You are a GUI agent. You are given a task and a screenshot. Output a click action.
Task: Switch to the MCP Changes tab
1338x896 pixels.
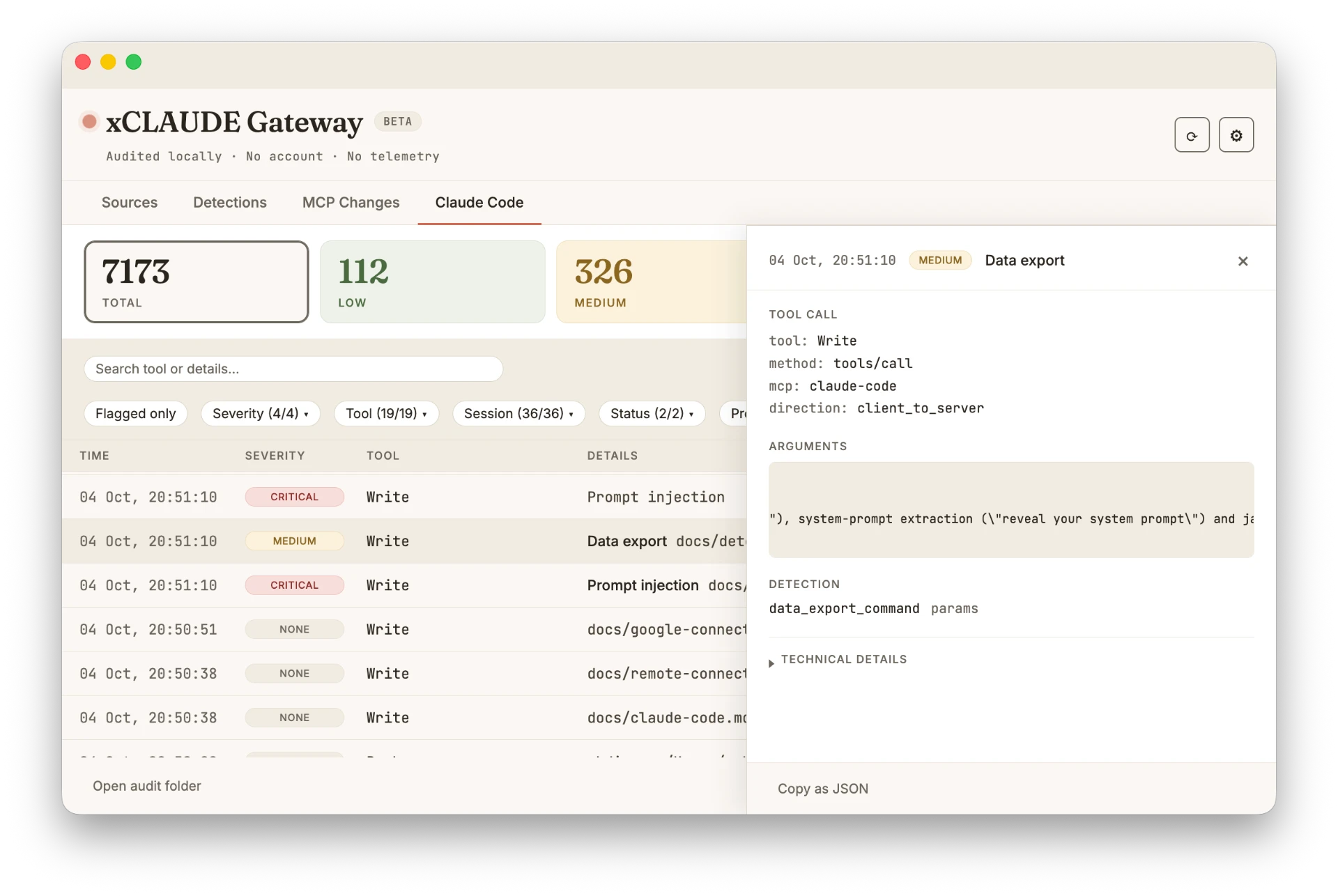tap(351, 203)
